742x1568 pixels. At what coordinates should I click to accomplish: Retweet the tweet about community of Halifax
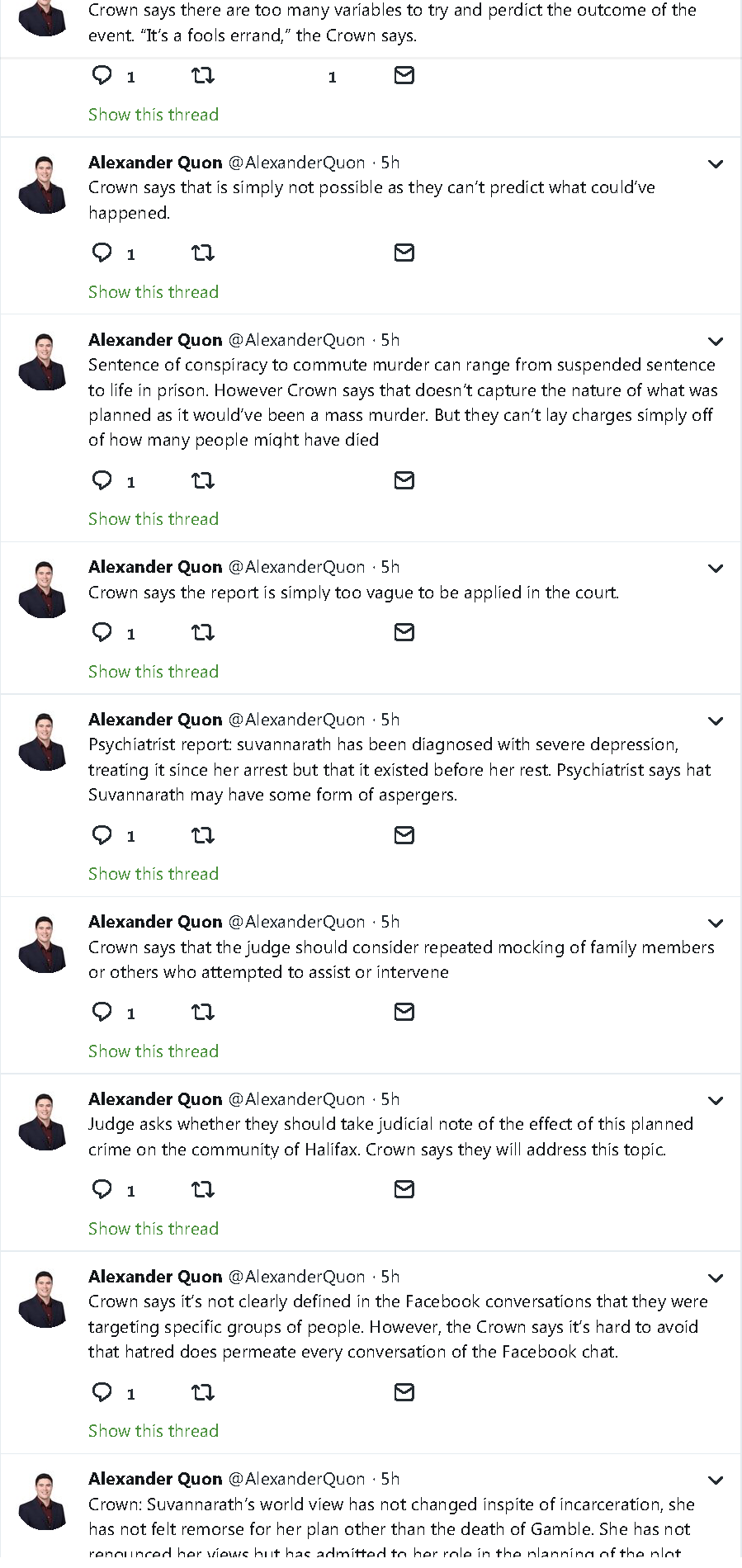coord(203,1190)
